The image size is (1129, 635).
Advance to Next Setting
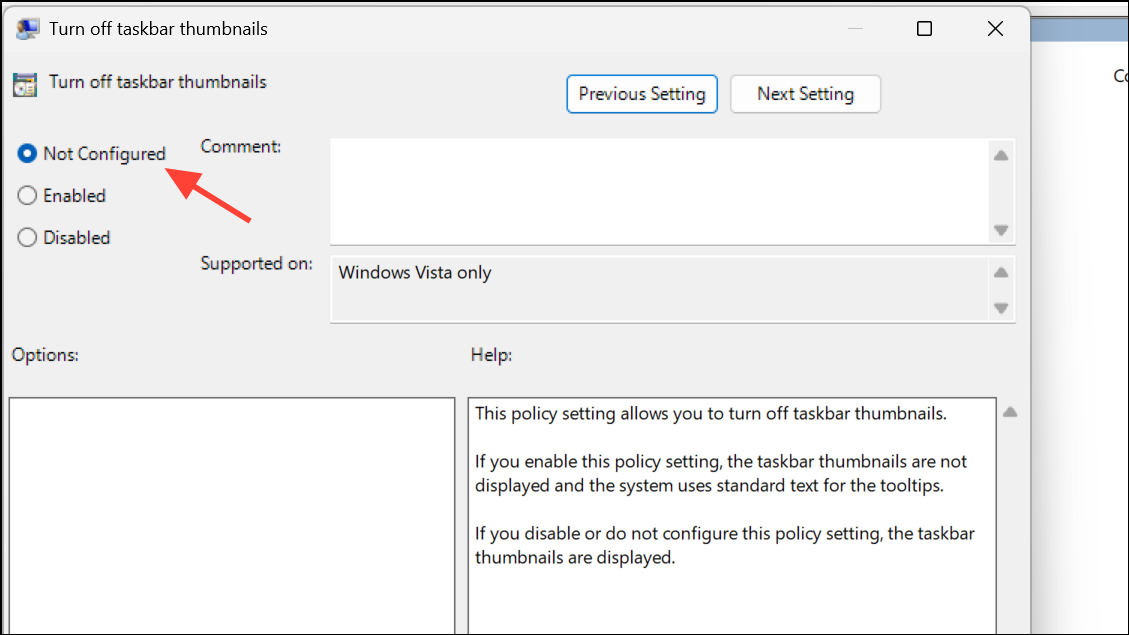pyautogui.click(x=805, y=94)
